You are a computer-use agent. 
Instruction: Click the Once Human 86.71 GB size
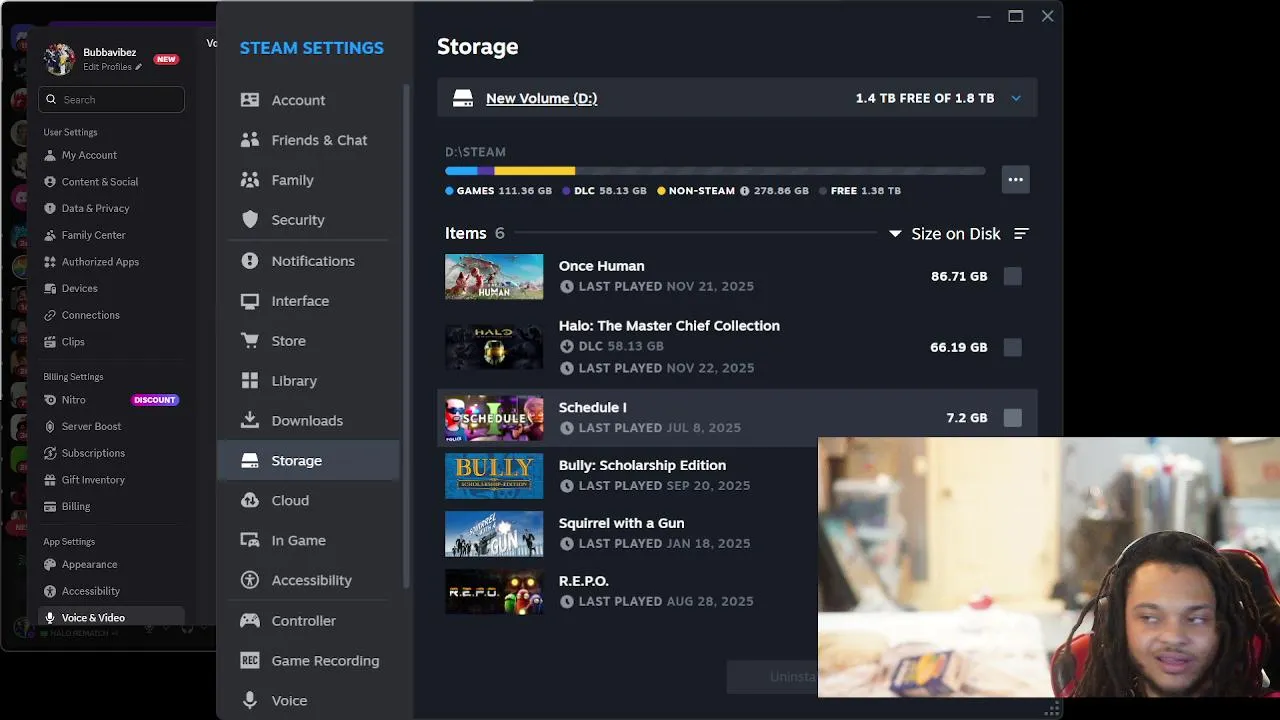point(959,276)
